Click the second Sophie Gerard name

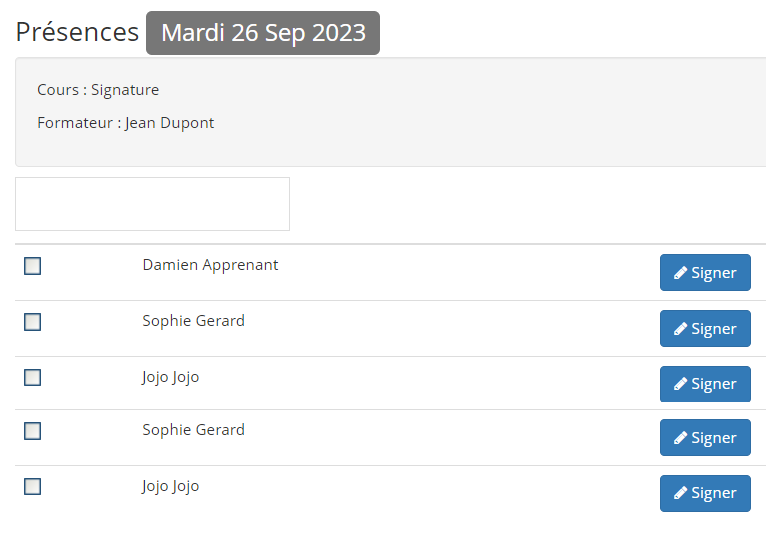[x=193, y=430]
